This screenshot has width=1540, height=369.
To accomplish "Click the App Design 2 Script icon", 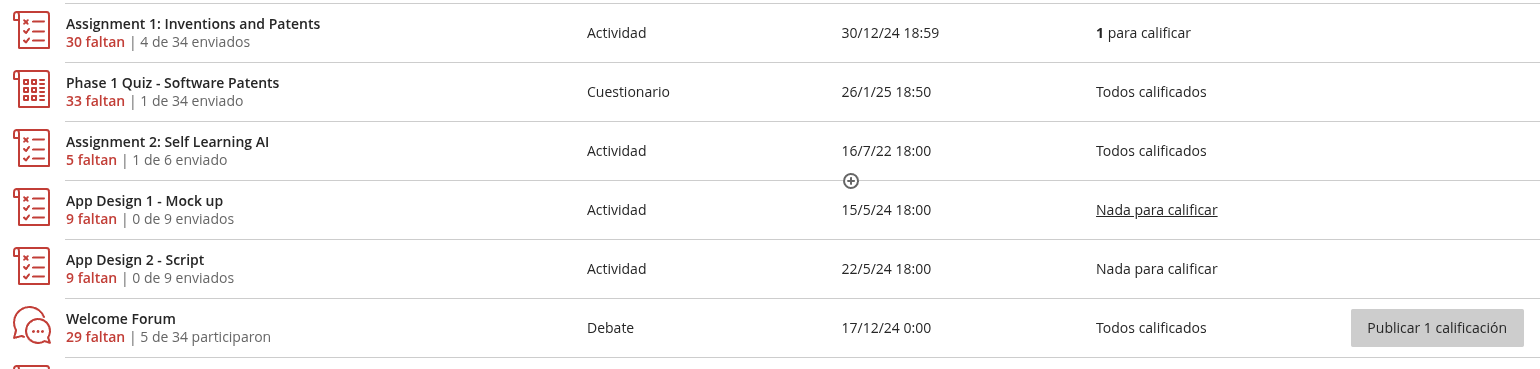I will (x=32, y=266).
